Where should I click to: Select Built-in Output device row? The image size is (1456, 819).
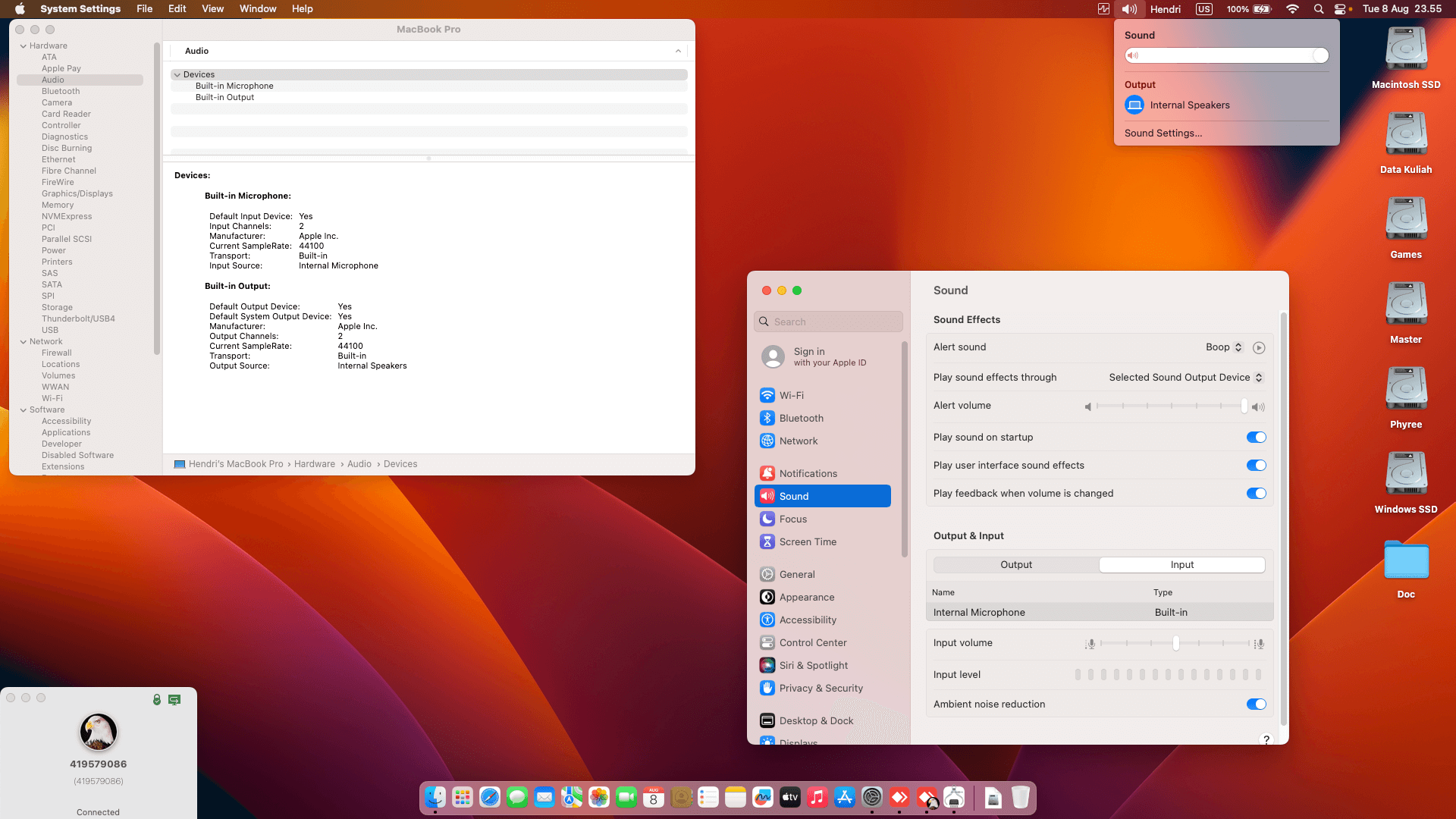pos(429,98)
